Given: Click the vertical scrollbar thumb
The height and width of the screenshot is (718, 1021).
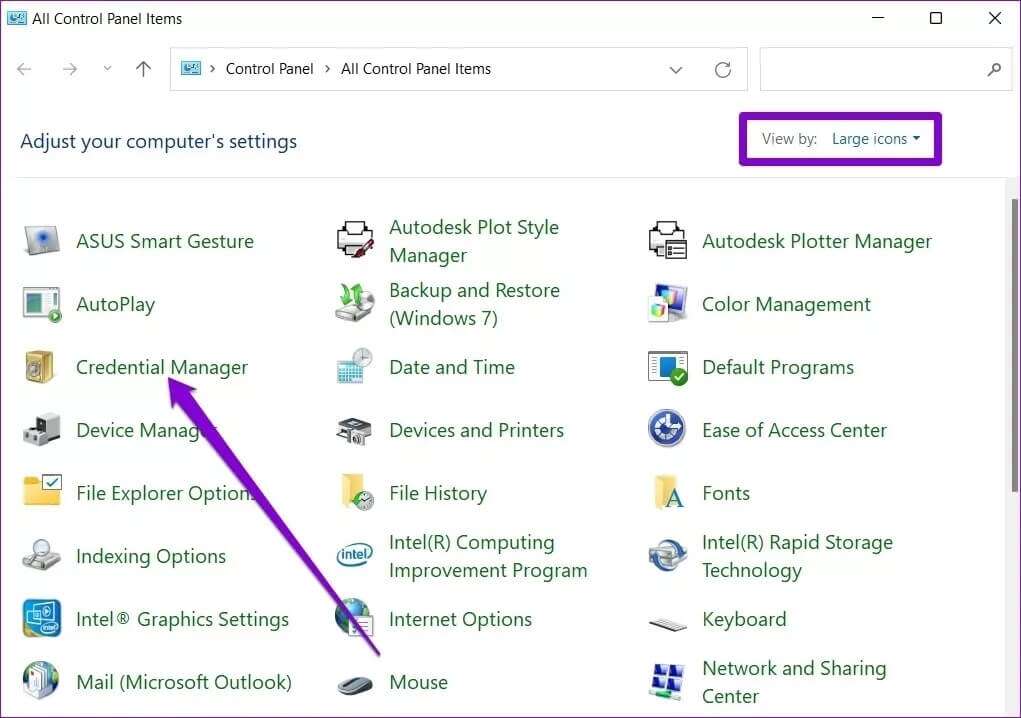Looking at the screenshot, I should [1014, 345].
